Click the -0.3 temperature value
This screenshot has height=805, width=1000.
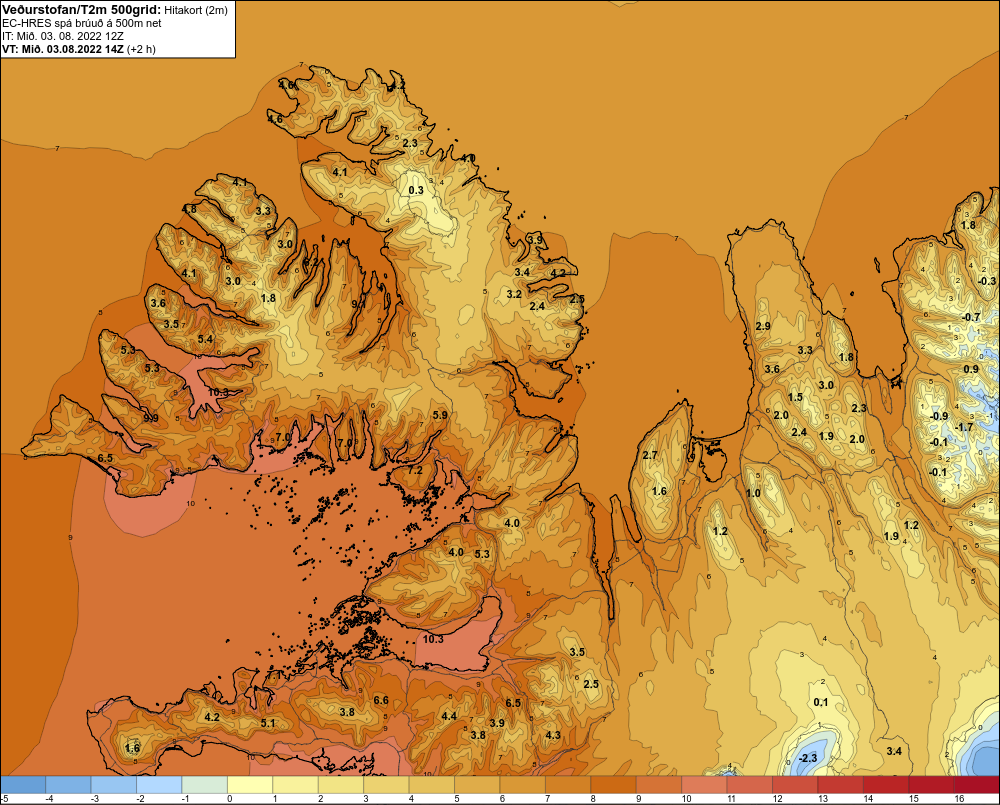click(x=987, y=281)
